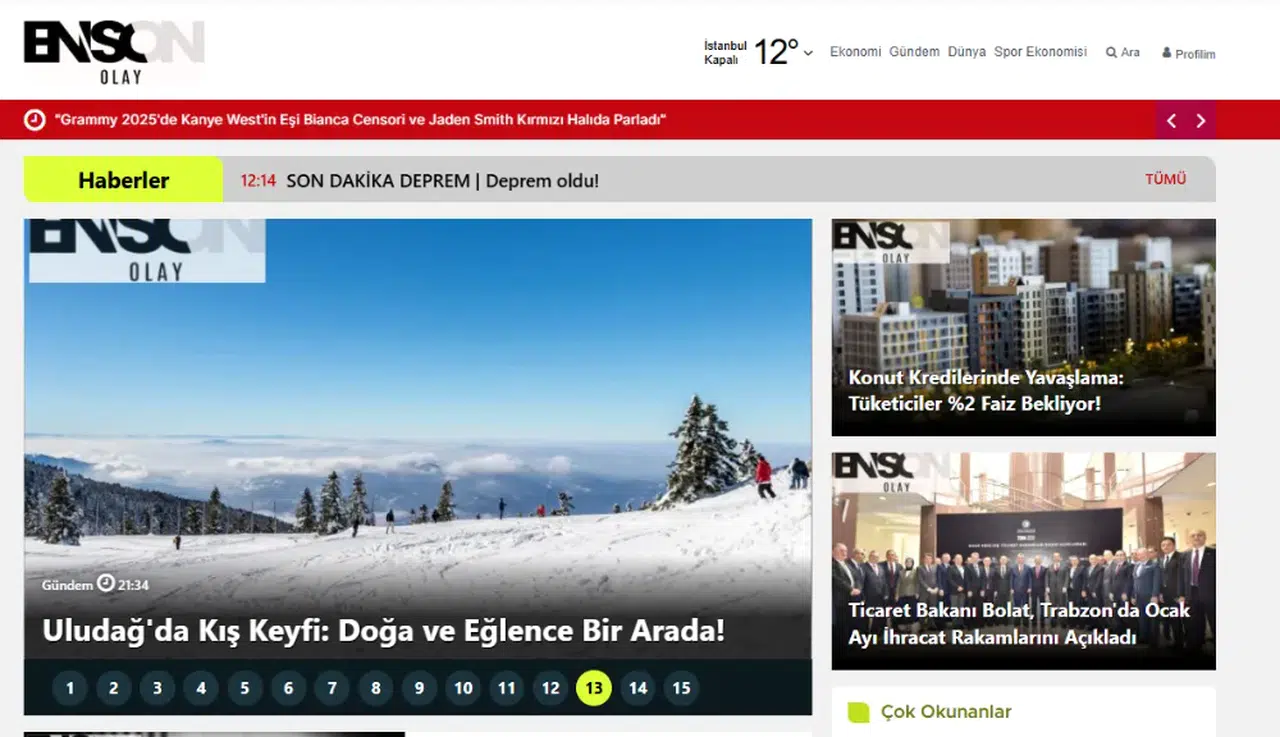Click TÜMÜ to view all news
The image size is (1280, 737).
point(1165,180)
